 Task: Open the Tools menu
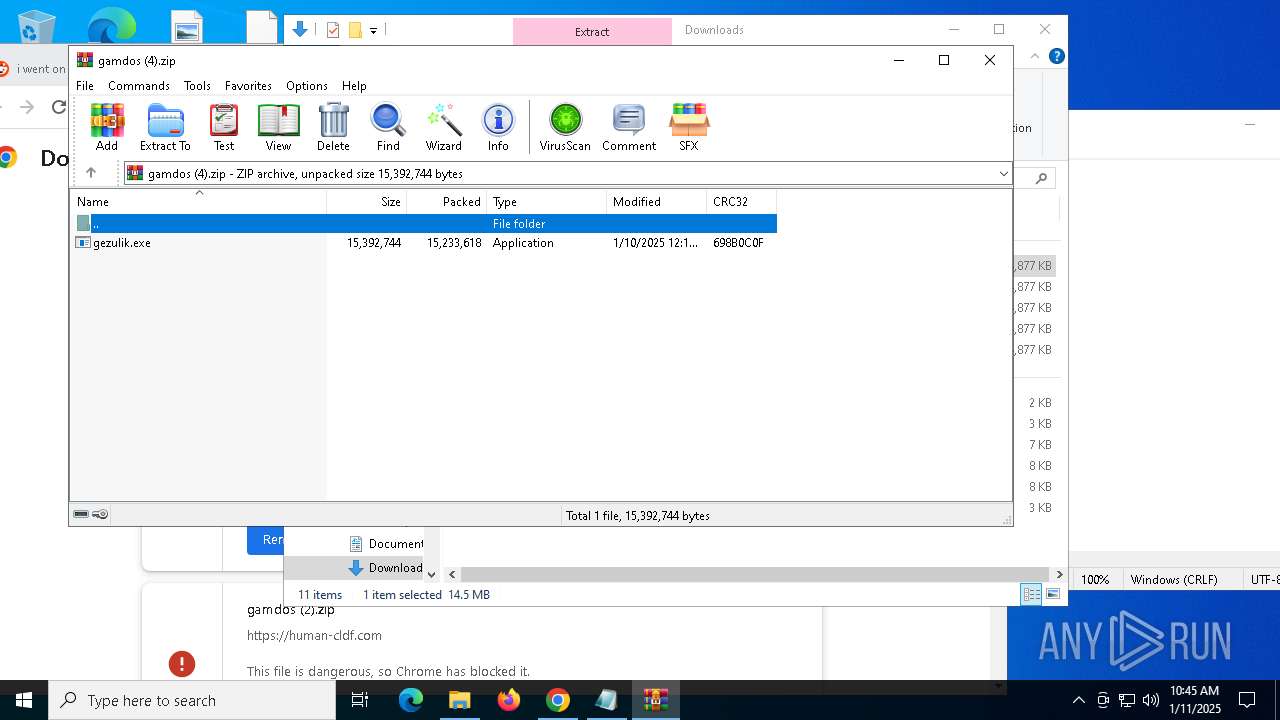(197, 86)
